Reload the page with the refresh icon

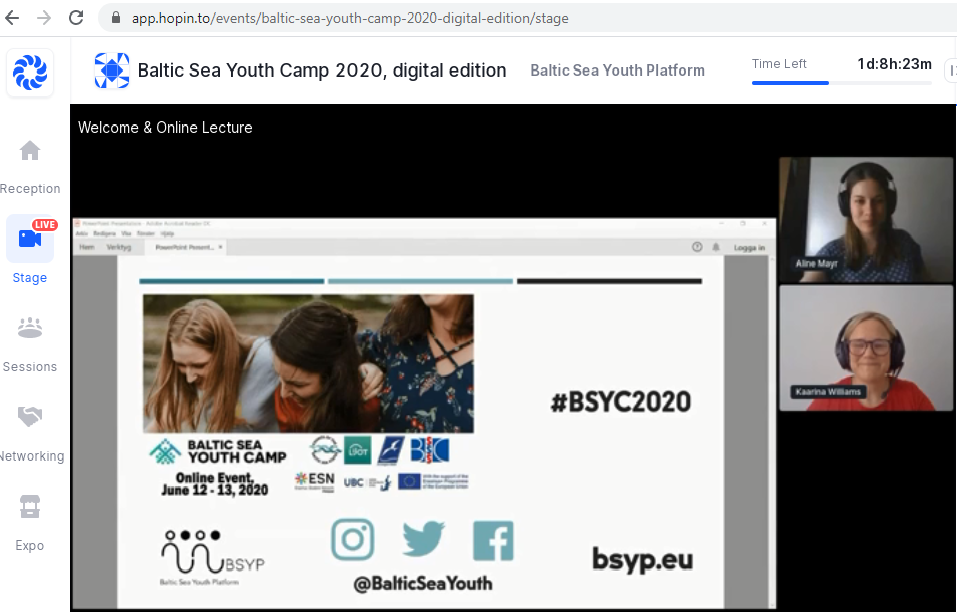(x=76, y=18)
